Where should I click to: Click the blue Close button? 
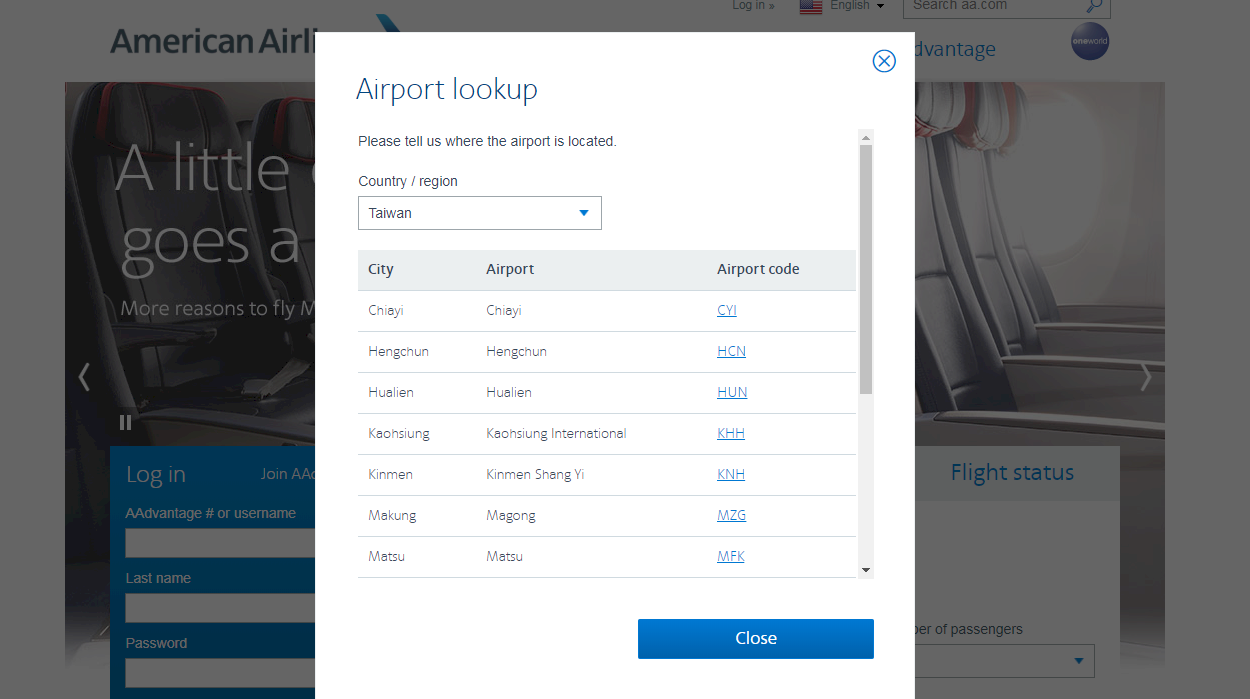756,639
